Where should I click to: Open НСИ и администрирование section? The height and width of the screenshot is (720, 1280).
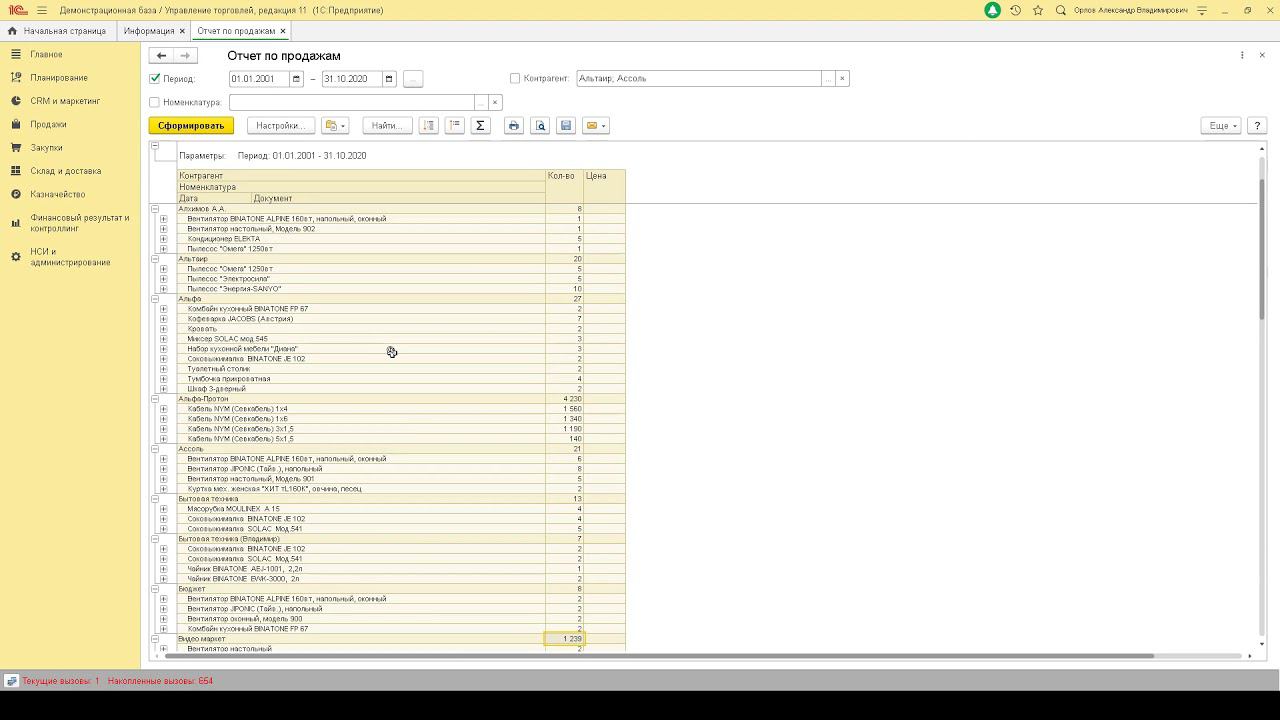[x=70, y=257]
